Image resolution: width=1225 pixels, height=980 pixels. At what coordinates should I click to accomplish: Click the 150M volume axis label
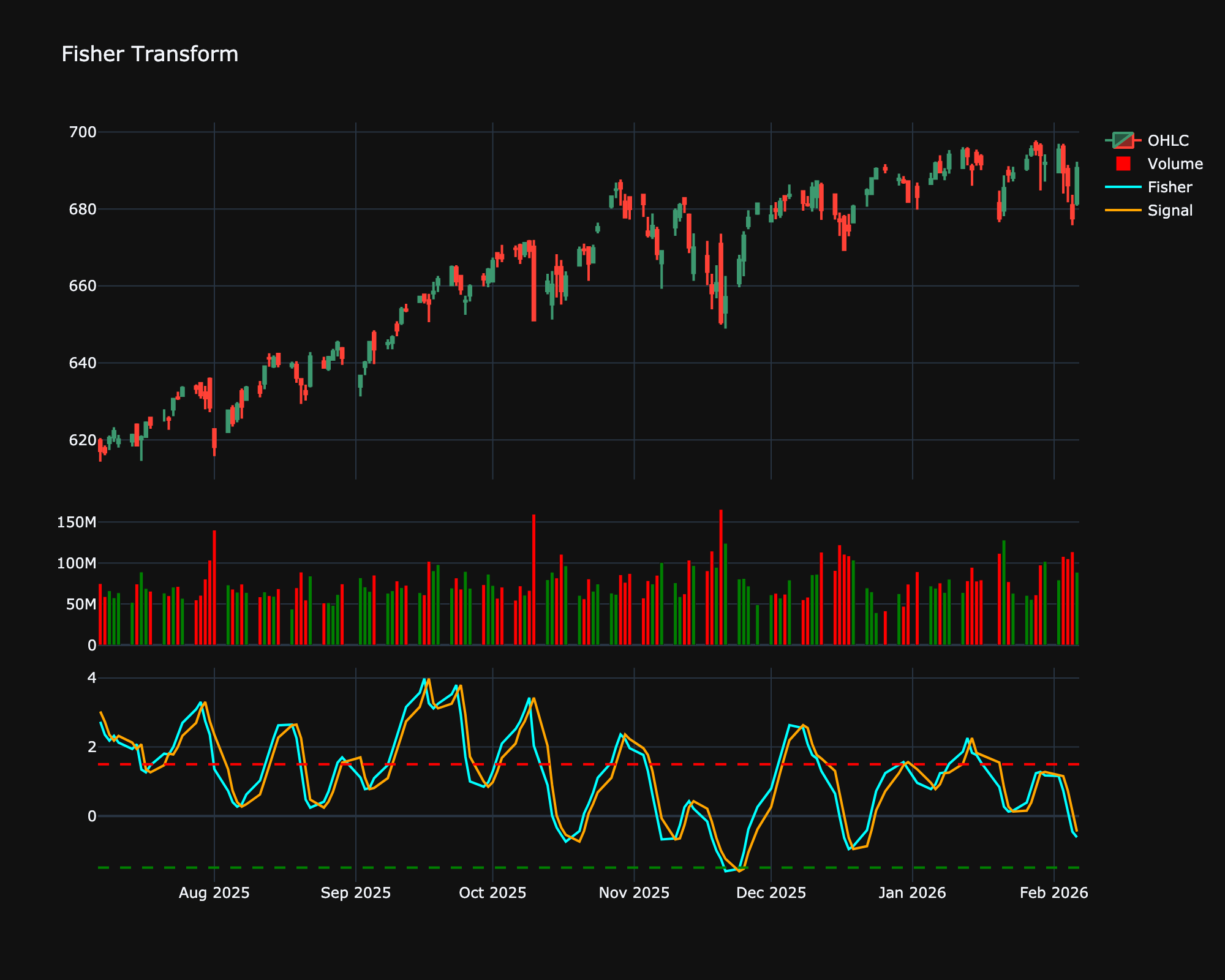(77, 522)
